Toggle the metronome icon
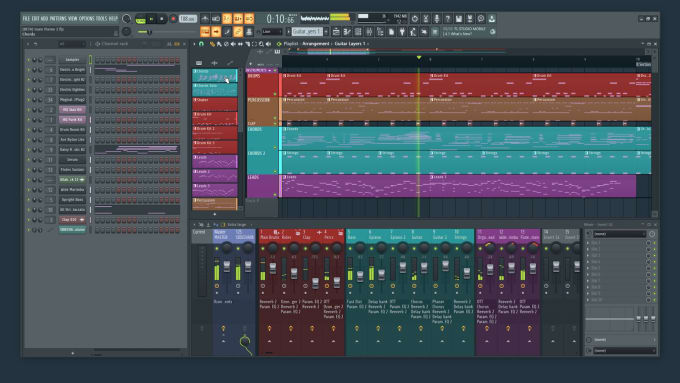This screenshot has width=680, height=383. [205, 19]
